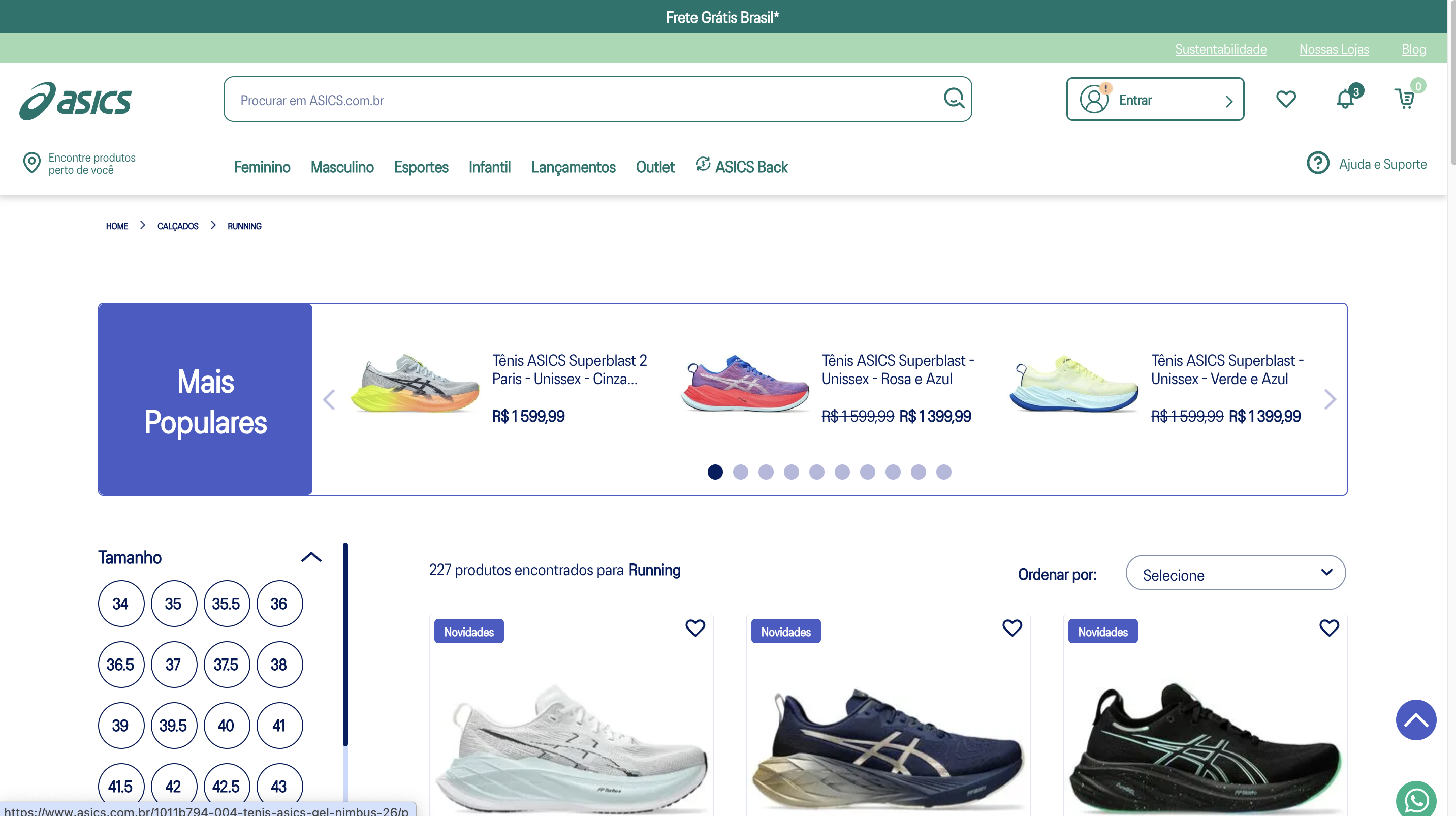The height and width of the screenshot is (816, 1456).
Task: Select size 39 filter
Action: 121,726
